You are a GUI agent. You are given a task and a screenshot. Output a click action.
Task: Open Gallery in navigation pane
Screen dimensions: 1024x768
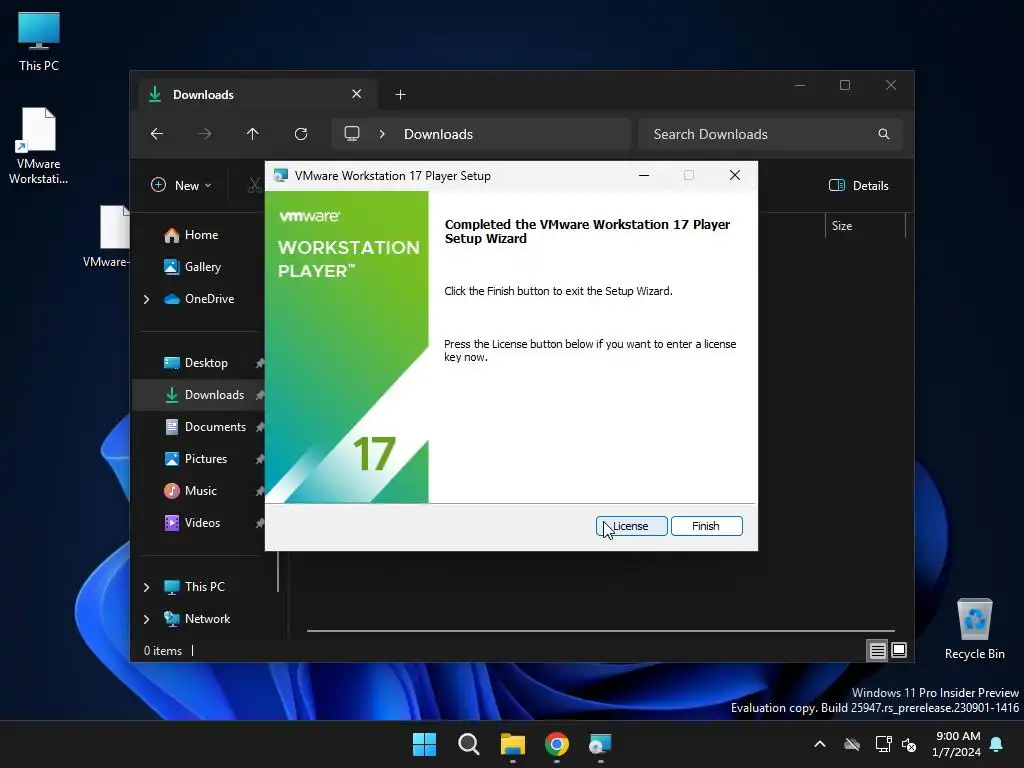[202, 266]
